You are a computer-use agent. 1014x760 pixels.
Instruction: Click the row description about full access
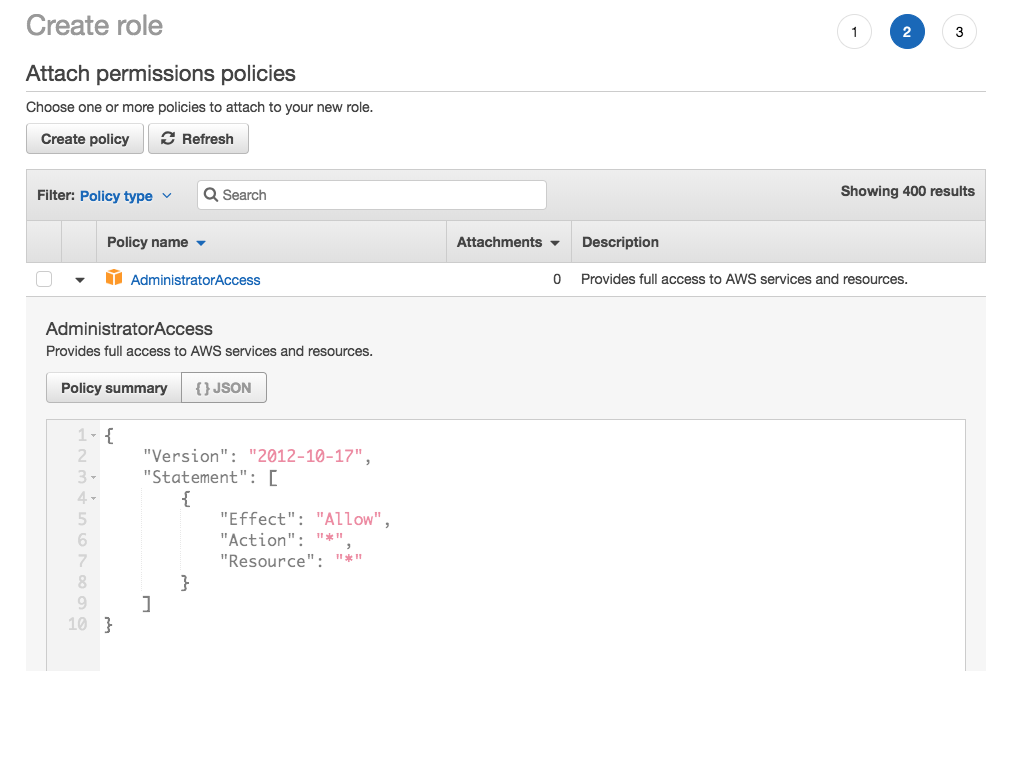[x=744, y=279]
